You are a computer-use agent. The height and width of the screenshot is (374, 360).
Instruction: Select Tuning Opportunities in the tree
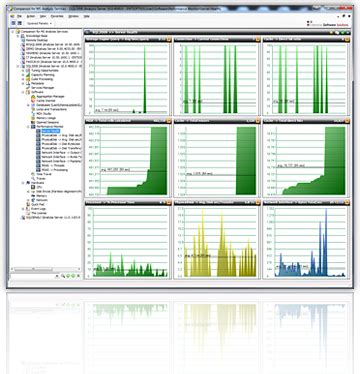click(x=44, y=71)
